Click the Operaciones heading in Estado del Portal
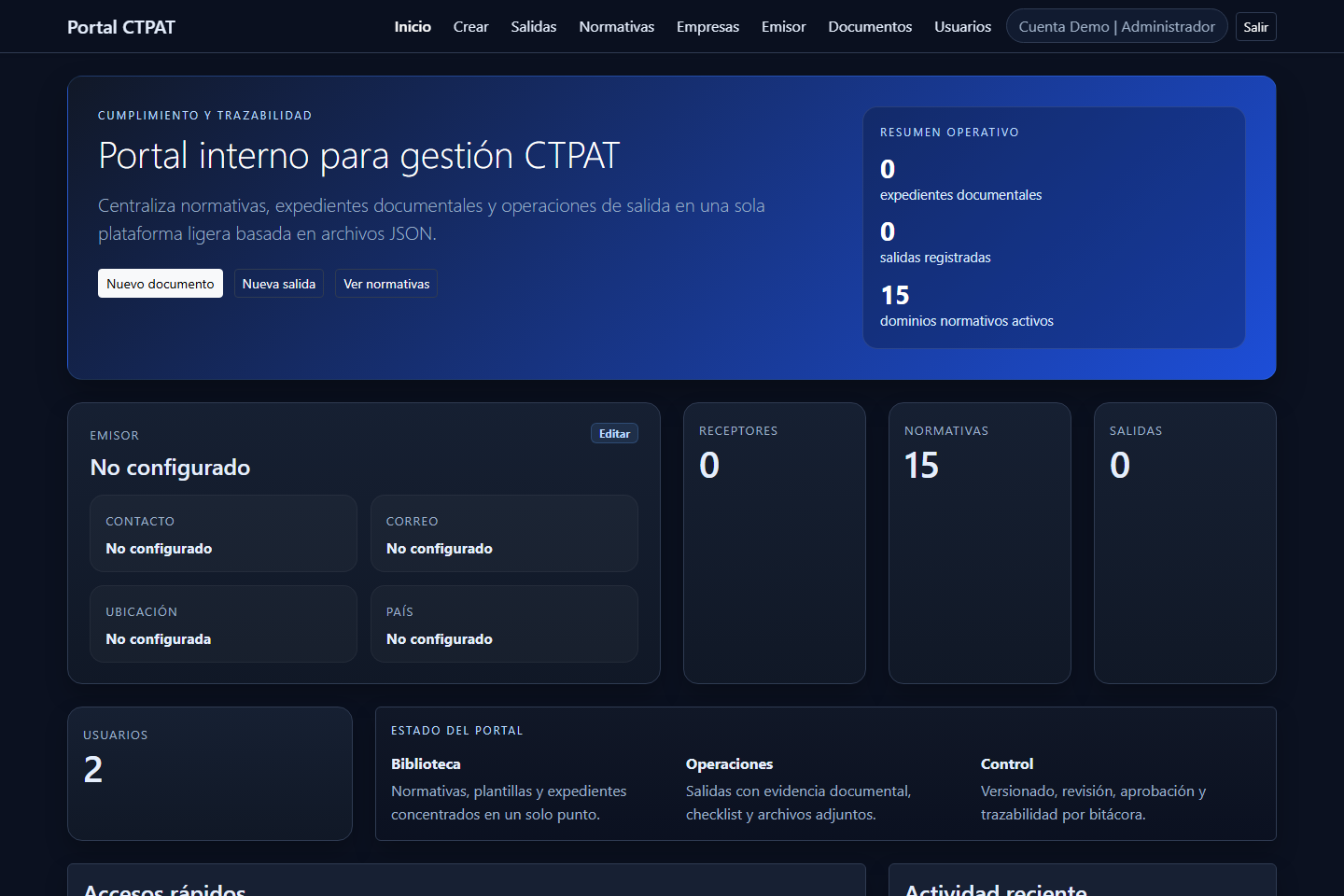Viewport: 1344px width, 896px height. [x=729, y=764]
